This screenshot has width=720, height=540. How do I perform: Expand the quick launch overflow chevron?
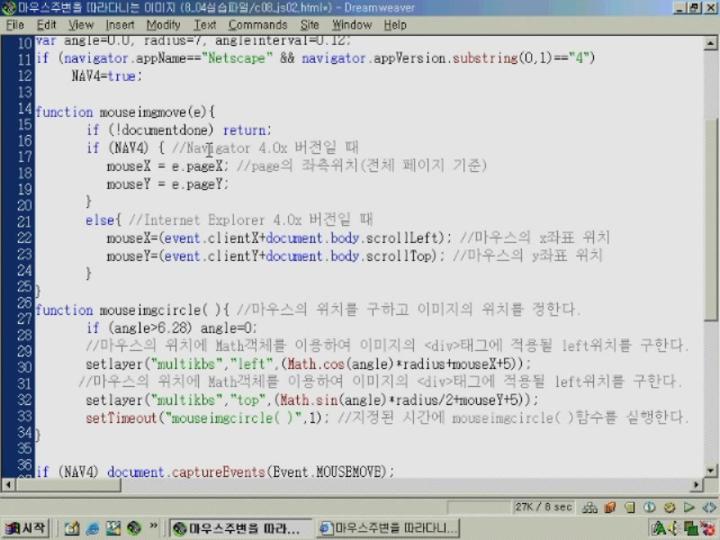pos(153,526)
